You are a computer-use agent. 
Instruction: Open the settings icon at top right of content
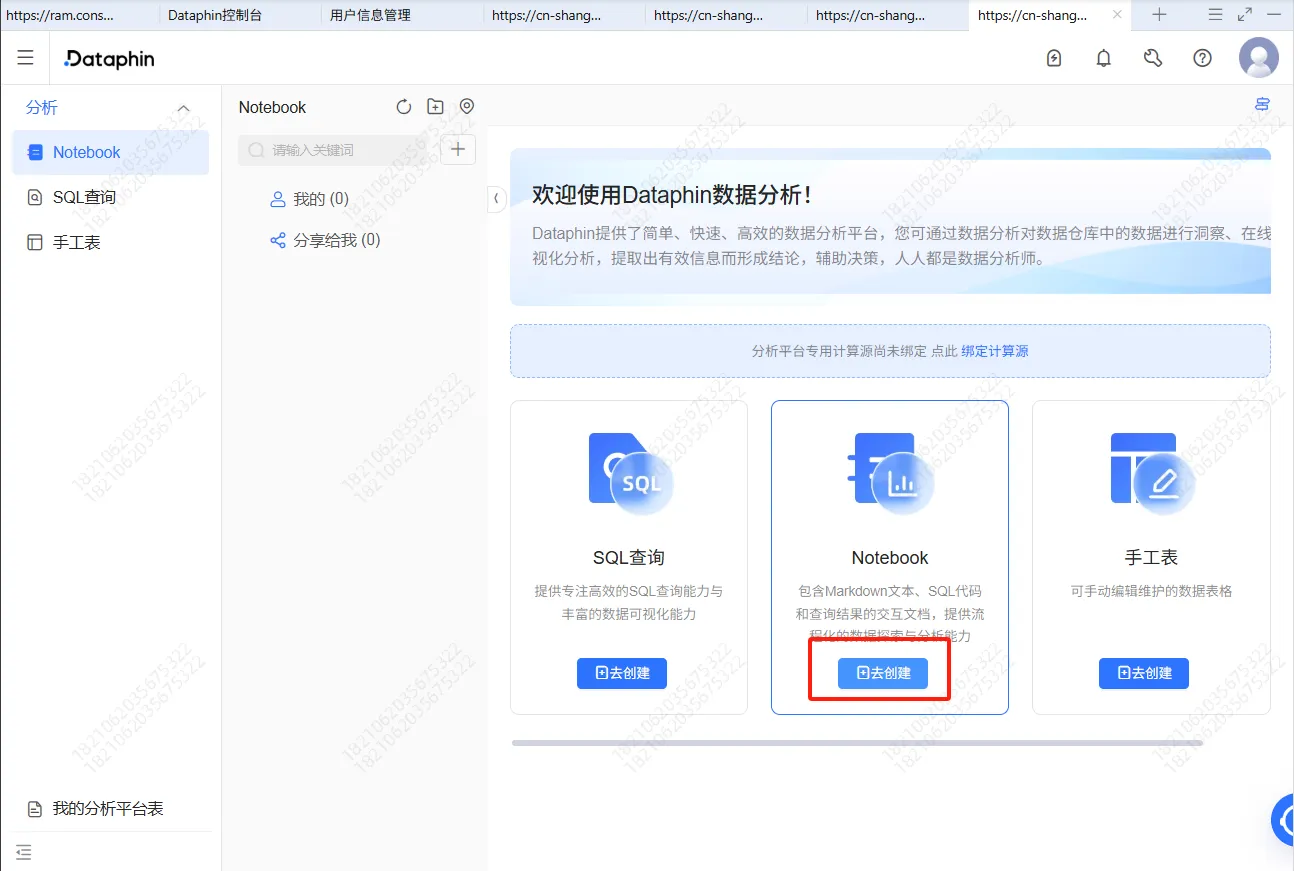tap(1262, 105)
